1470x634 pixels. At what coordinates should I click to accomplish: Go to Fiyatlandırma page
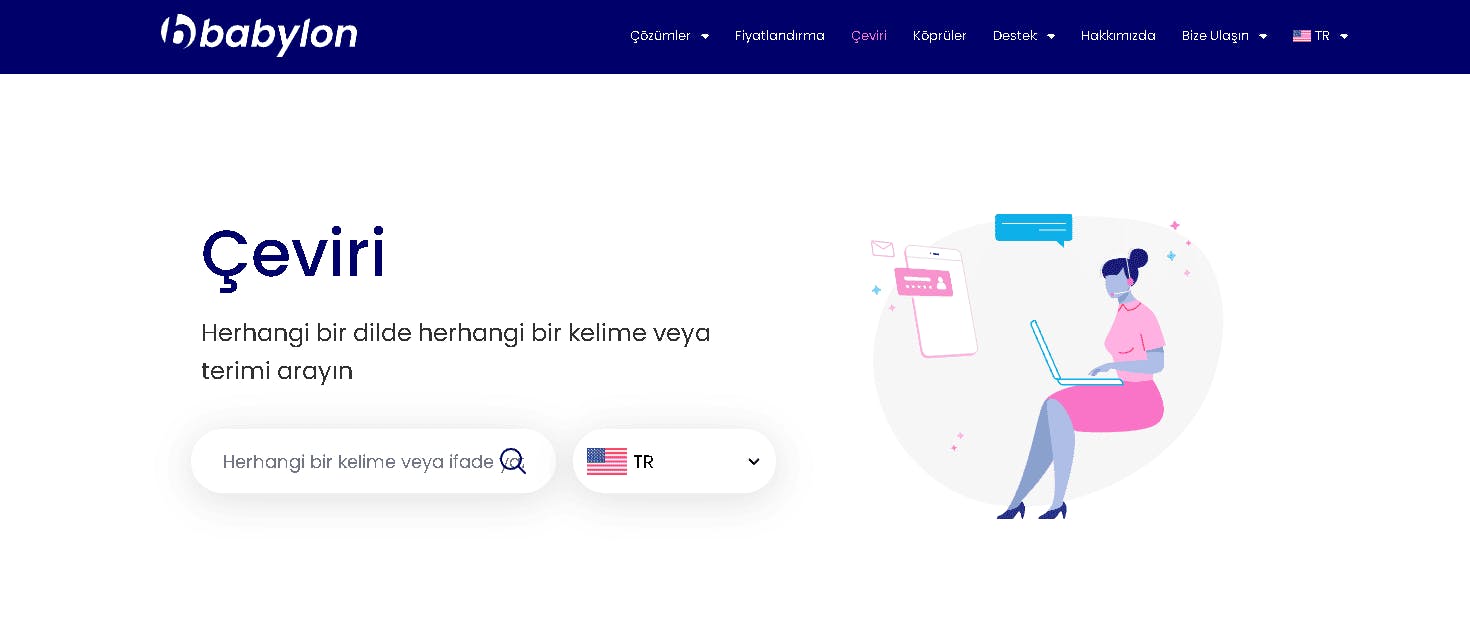click(780, 36)
